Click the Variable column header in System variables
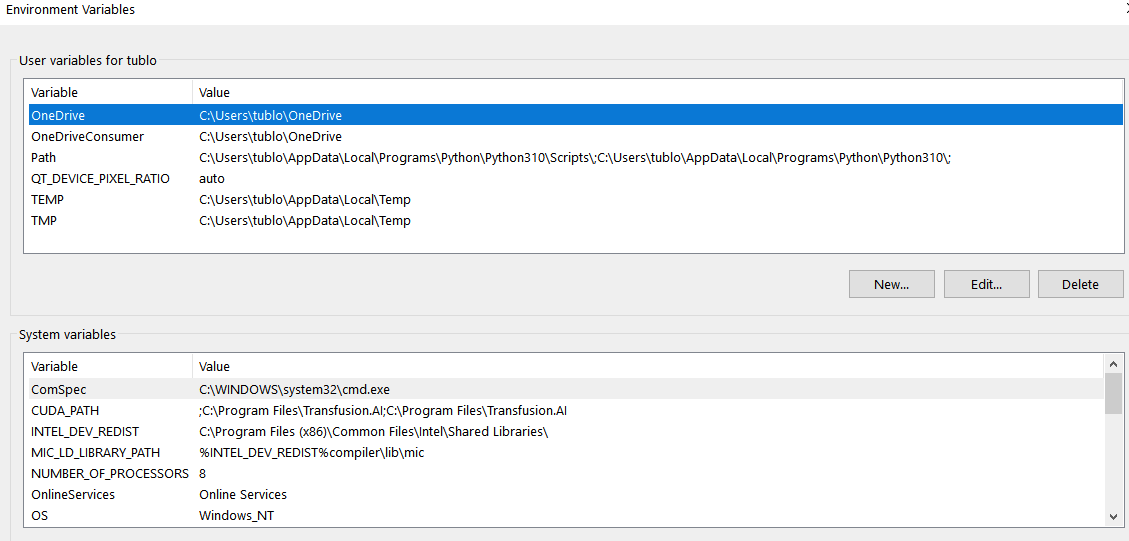Screen dimensions: 1129x541 click(x=110, y=366)
